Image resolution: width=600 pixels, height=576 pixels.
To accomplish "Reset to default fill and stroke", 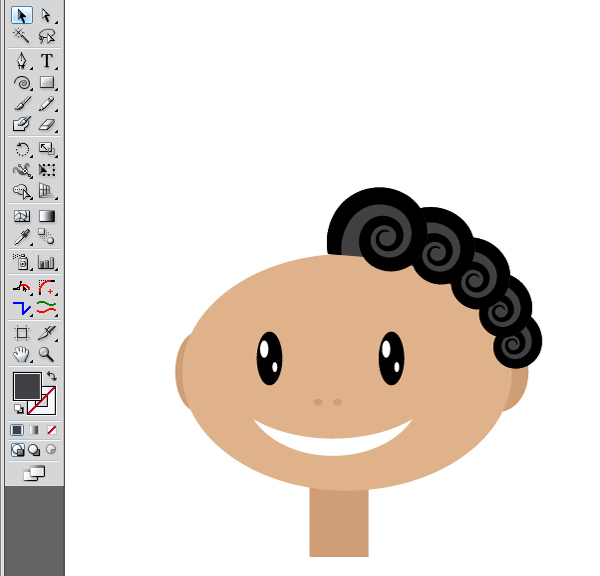I will point(18,409).
